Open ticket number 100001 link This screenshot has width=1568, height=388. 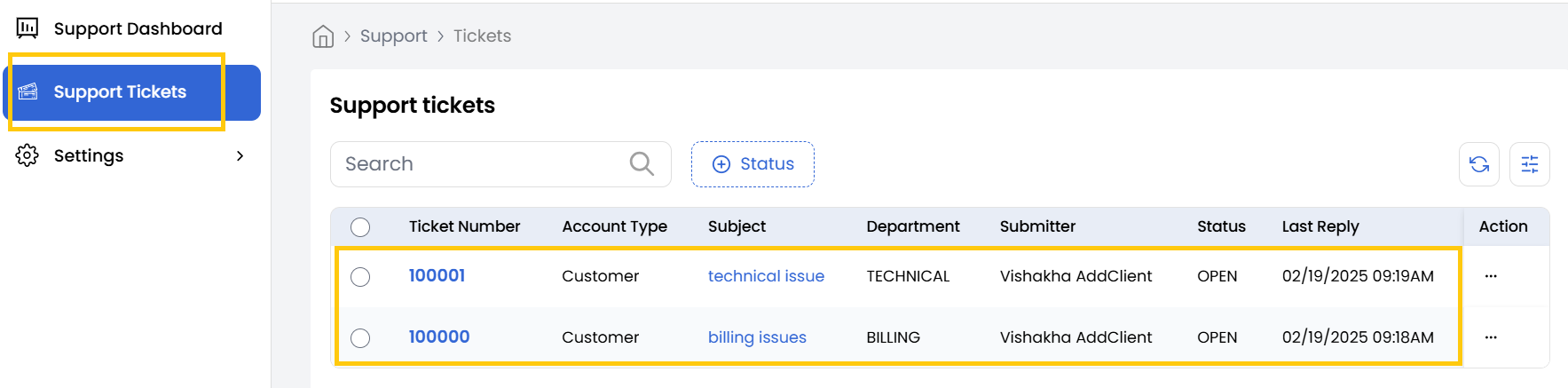(437, 275)
